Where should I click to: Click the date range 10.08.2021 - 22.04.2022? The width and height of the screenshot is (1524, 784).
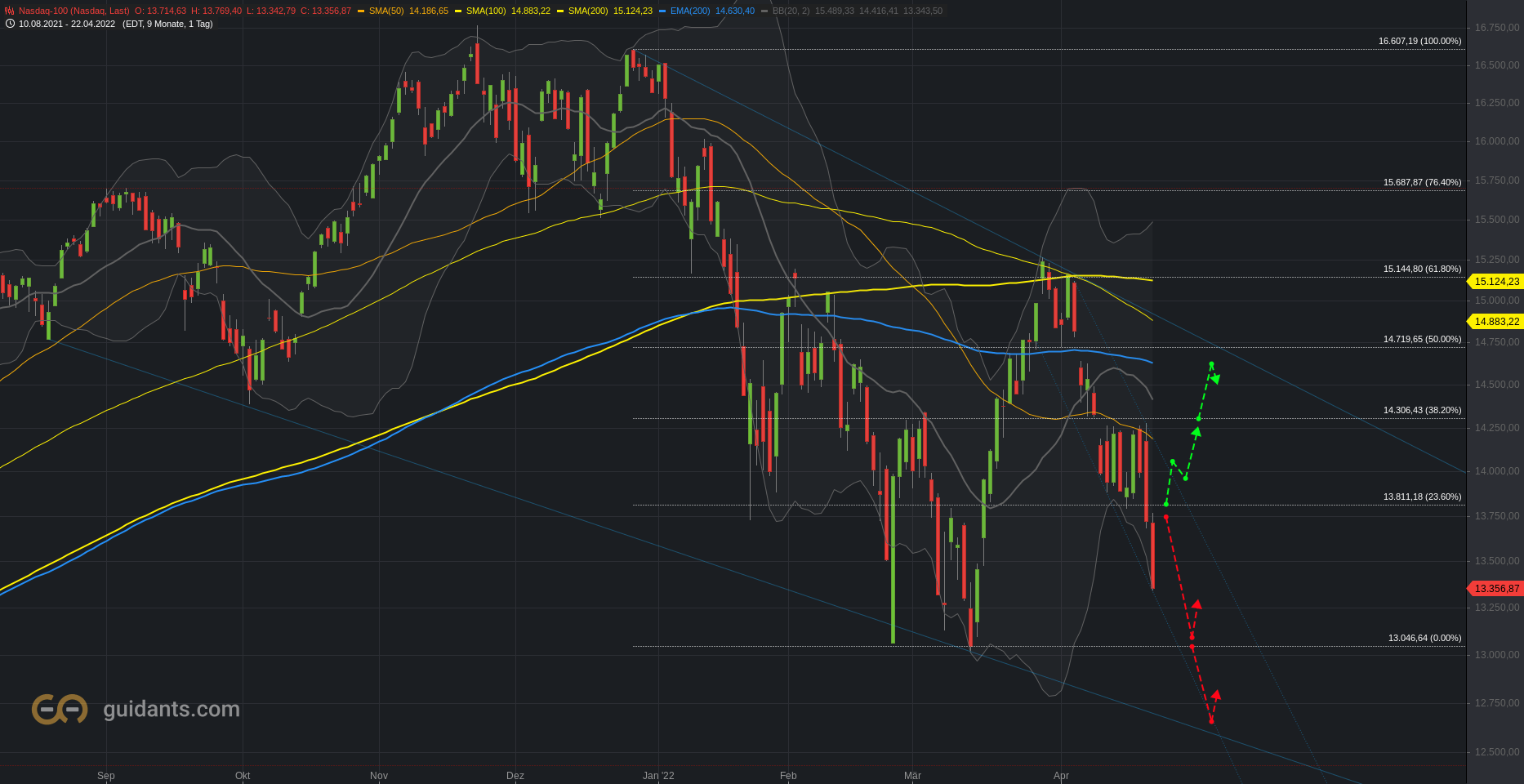pyautogui.click(x=67, y=24)
